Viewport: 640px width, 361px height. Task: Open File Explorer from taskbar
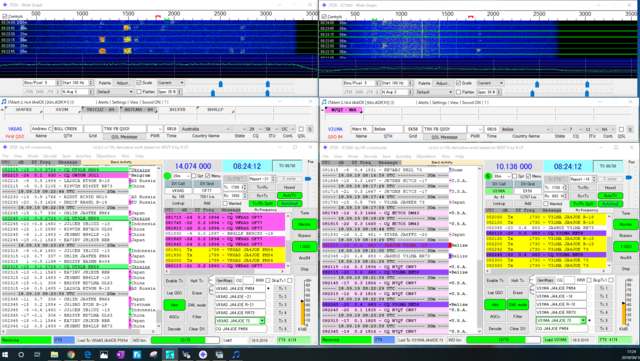click(x=54, y=354)
